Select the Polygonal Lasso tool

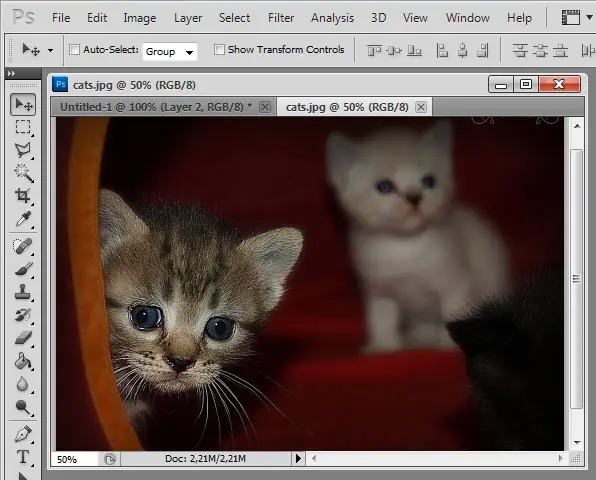(x=23, y=150)
